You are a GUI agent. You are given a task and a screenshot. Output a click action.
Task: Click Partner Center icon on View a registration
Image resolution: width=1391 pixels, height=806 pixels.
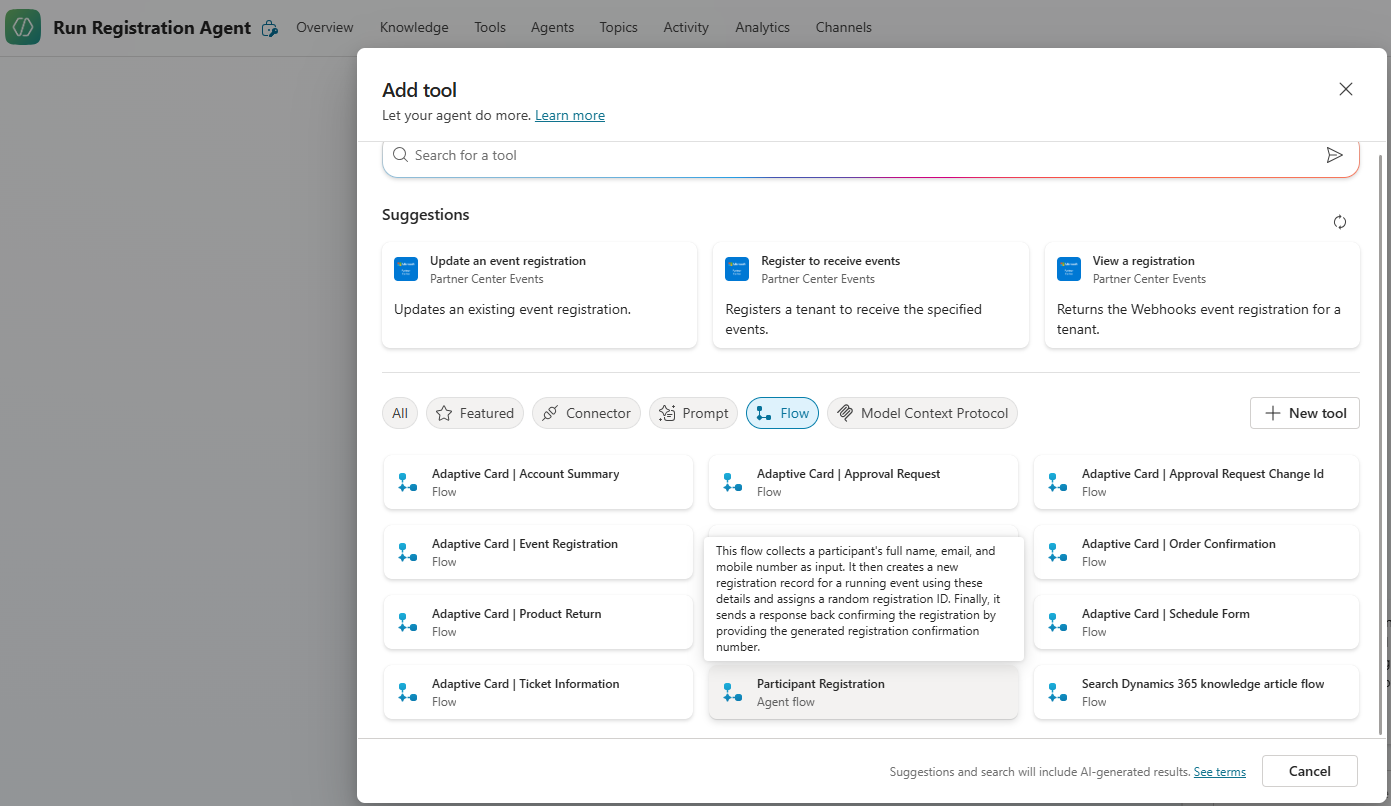1069,269
